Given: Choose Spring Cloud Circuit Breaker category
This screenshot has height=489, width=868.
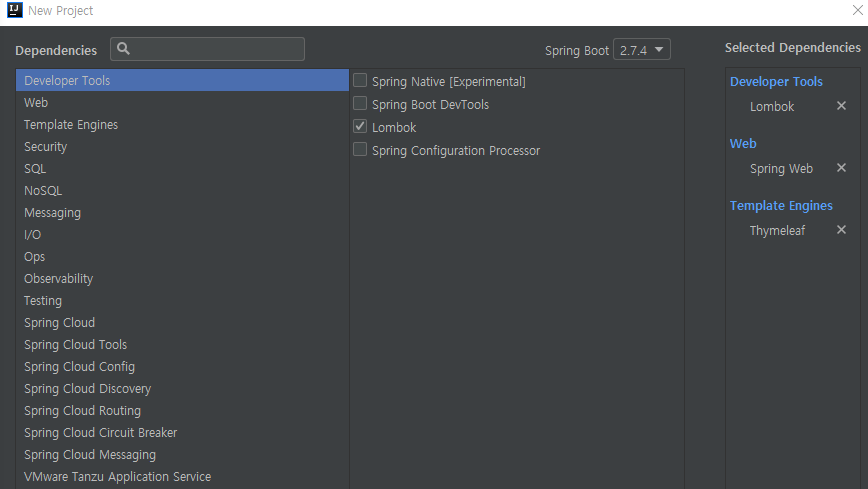Looking at the screenshot, I should pos(182,433).
